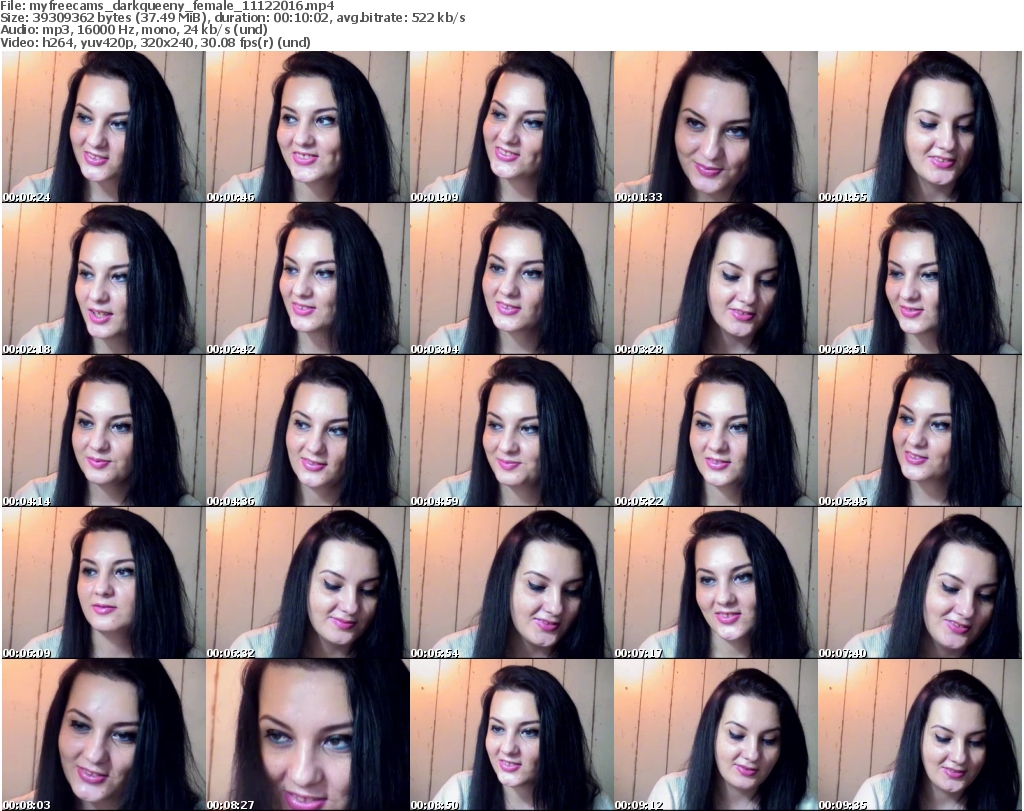This screenshot has width=1024, height=811.
Task: Pick the 00:06:09 preview frame
Action: click(103, 583)
